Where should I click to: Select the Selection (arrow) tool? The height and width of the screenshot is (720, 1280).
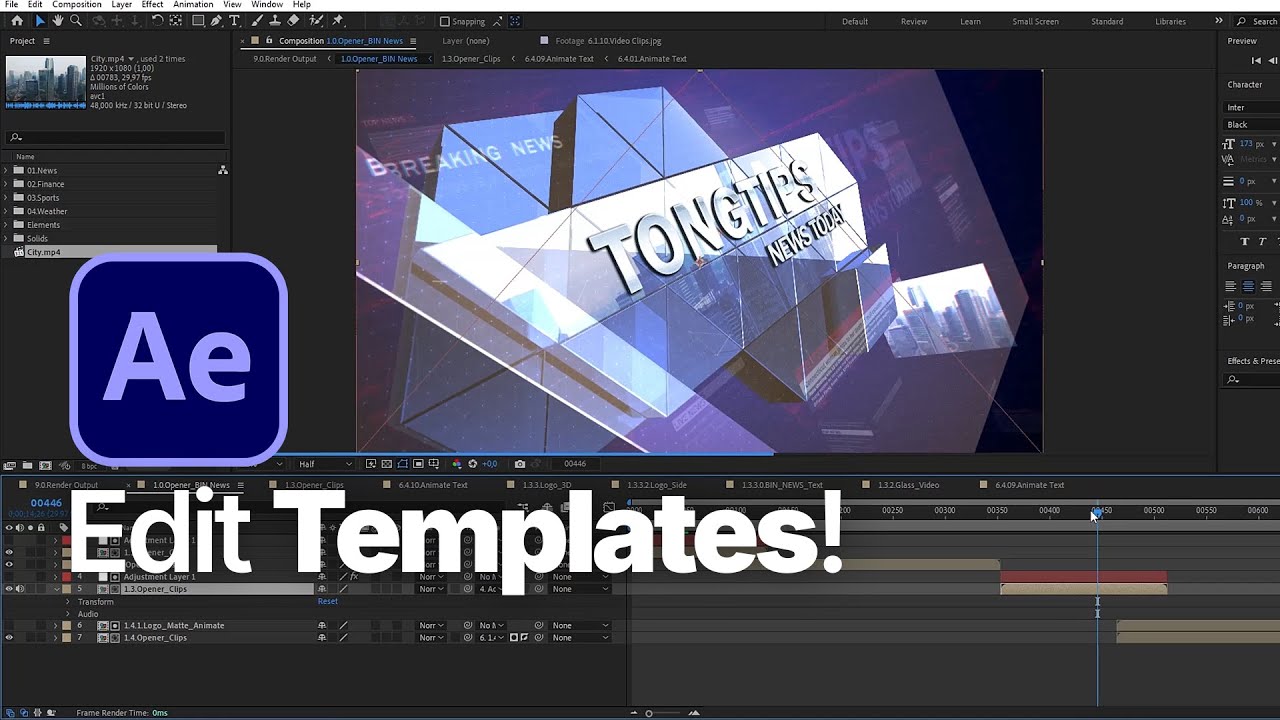click(x=40, y=21)
